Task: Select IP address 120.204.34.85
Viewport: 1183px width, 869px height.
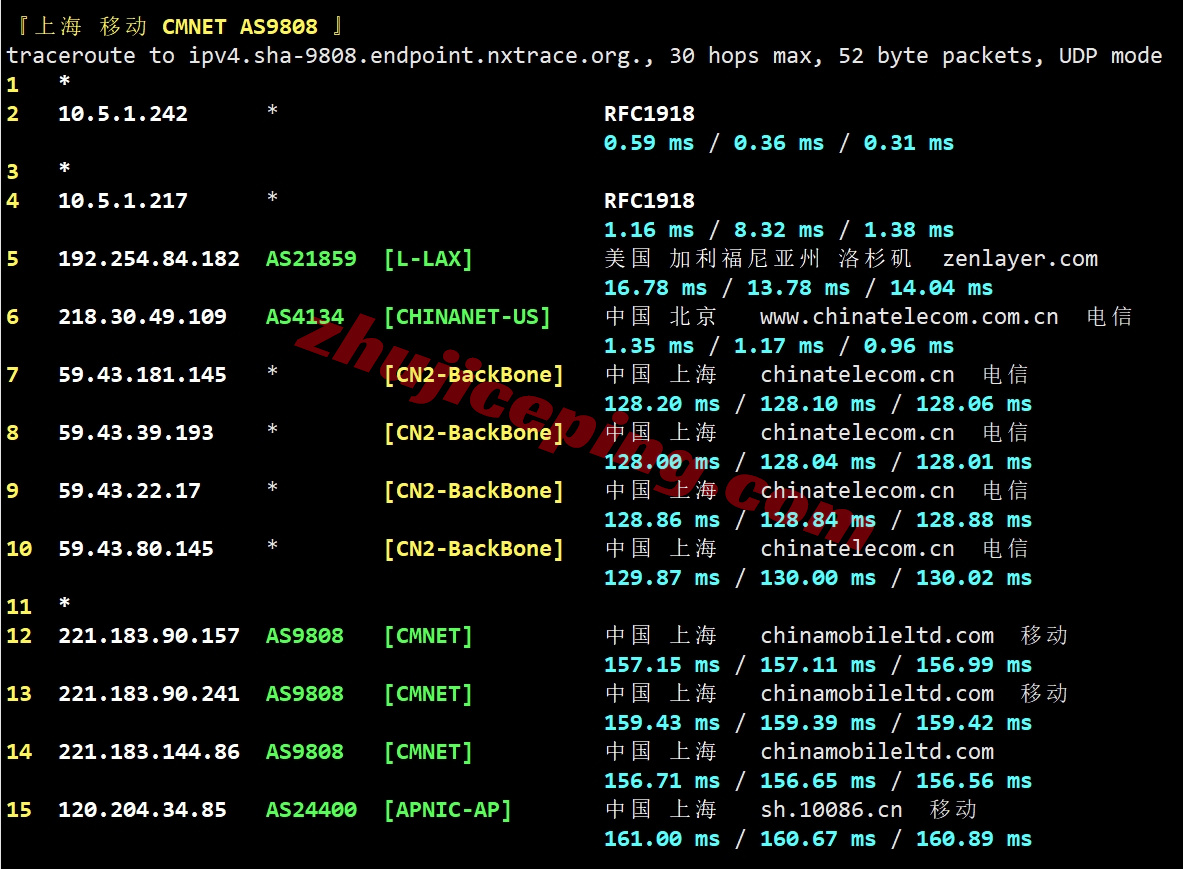Action: coord(143,810)
